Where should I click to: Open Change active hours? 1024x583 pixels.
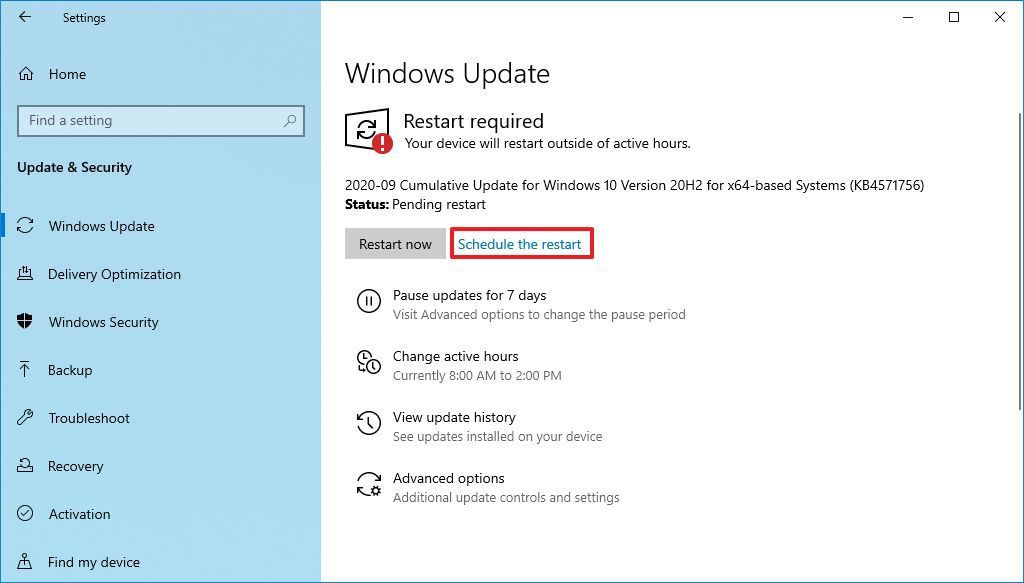point(456,356)
